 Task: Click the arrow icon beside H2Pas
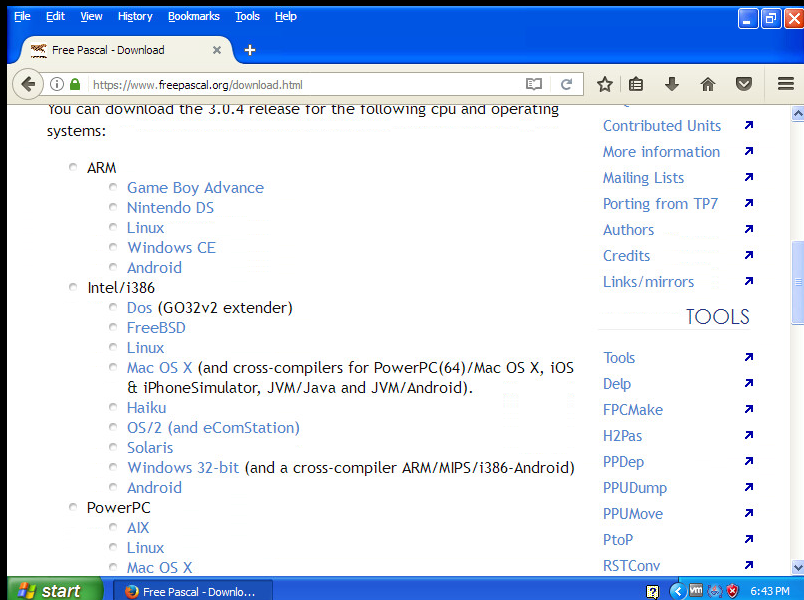749,435
